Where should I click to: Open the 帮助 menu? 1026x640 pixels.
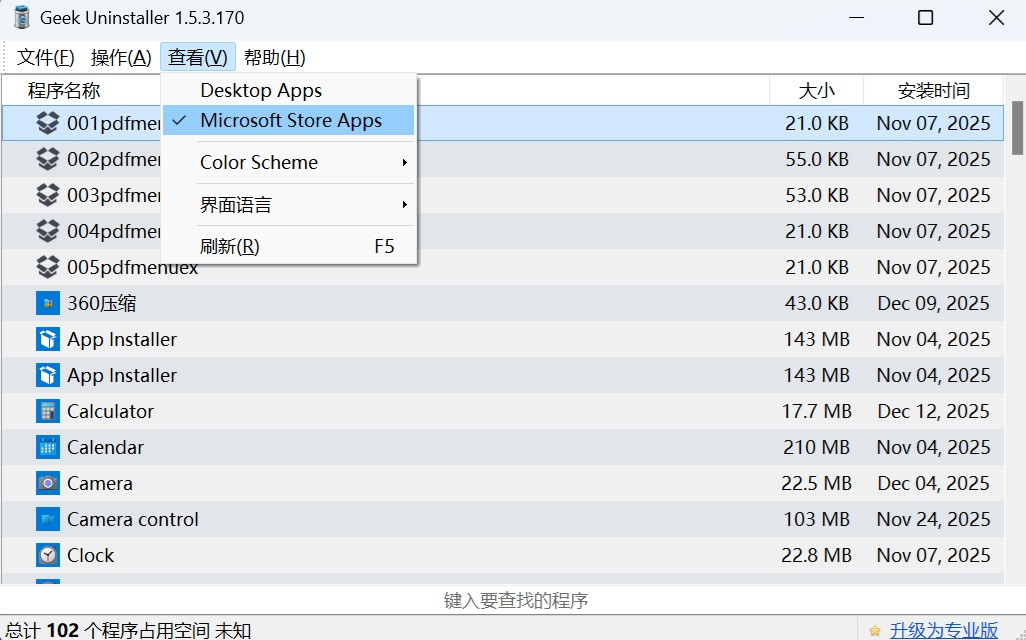point(272,57)
